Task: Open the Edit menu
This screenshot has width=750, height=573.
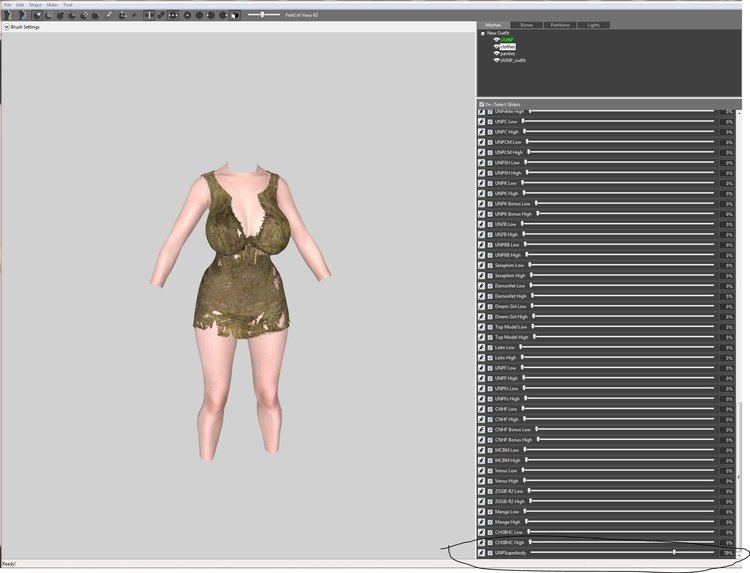Action: tap(20, 5)
